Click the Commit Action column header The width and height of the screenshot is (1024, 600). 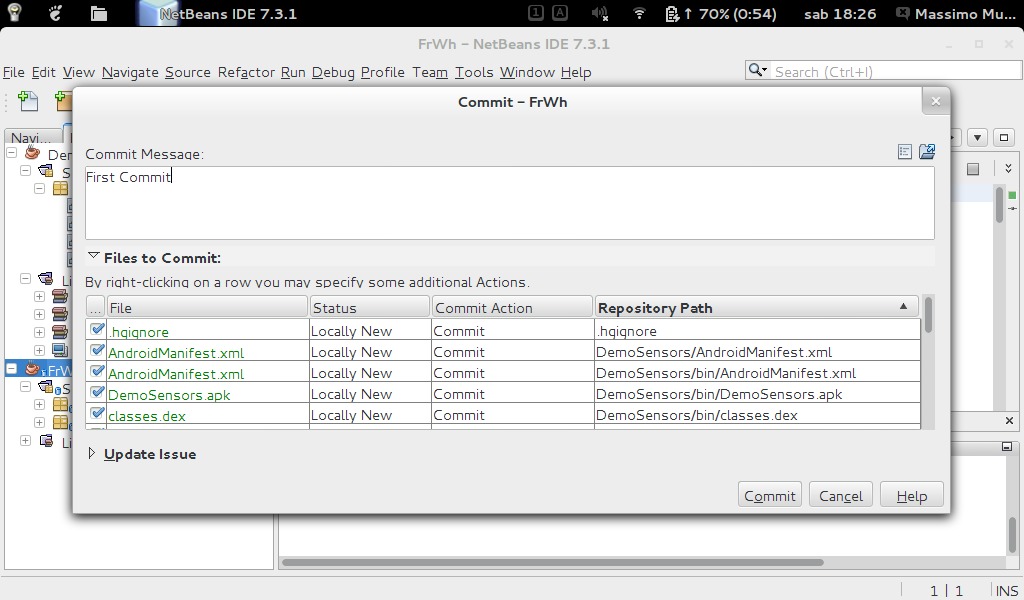512,308
